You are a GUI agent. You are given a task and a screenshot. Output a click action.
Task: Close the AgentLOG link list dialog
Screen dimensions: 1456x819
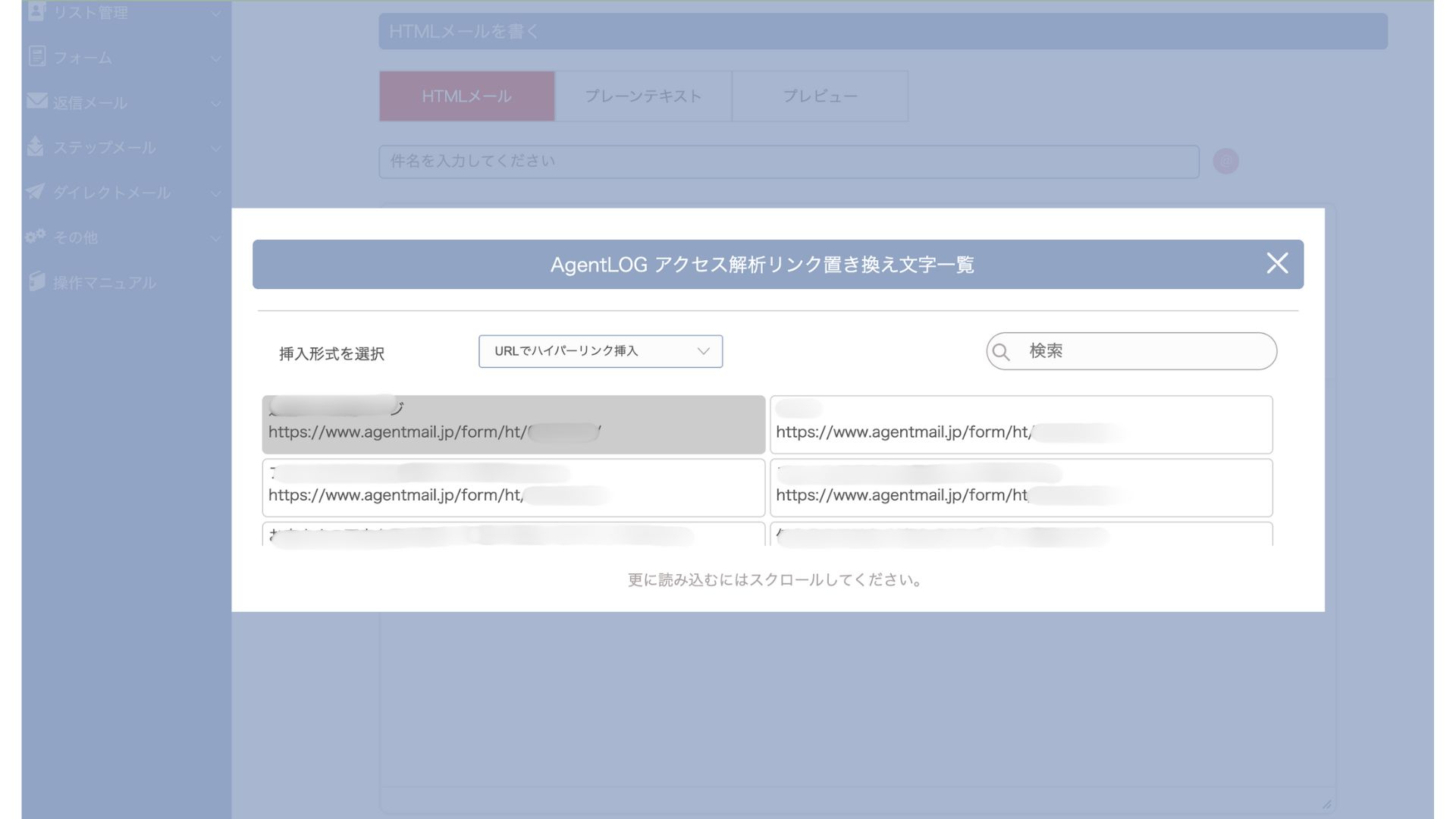click(x=1277, y=264)
